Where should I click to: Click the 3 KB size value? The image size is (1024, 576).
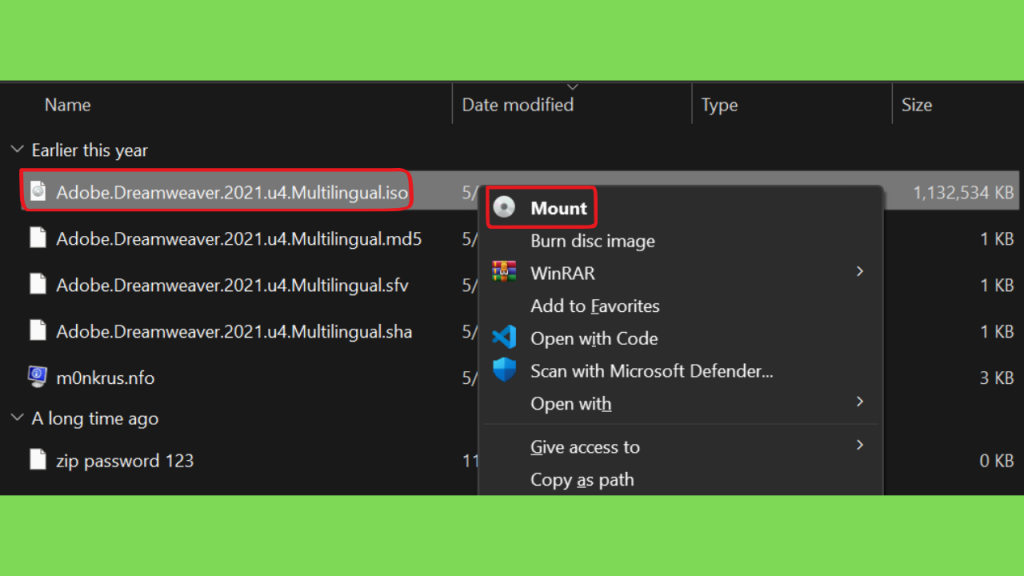(x=997, y=377)
